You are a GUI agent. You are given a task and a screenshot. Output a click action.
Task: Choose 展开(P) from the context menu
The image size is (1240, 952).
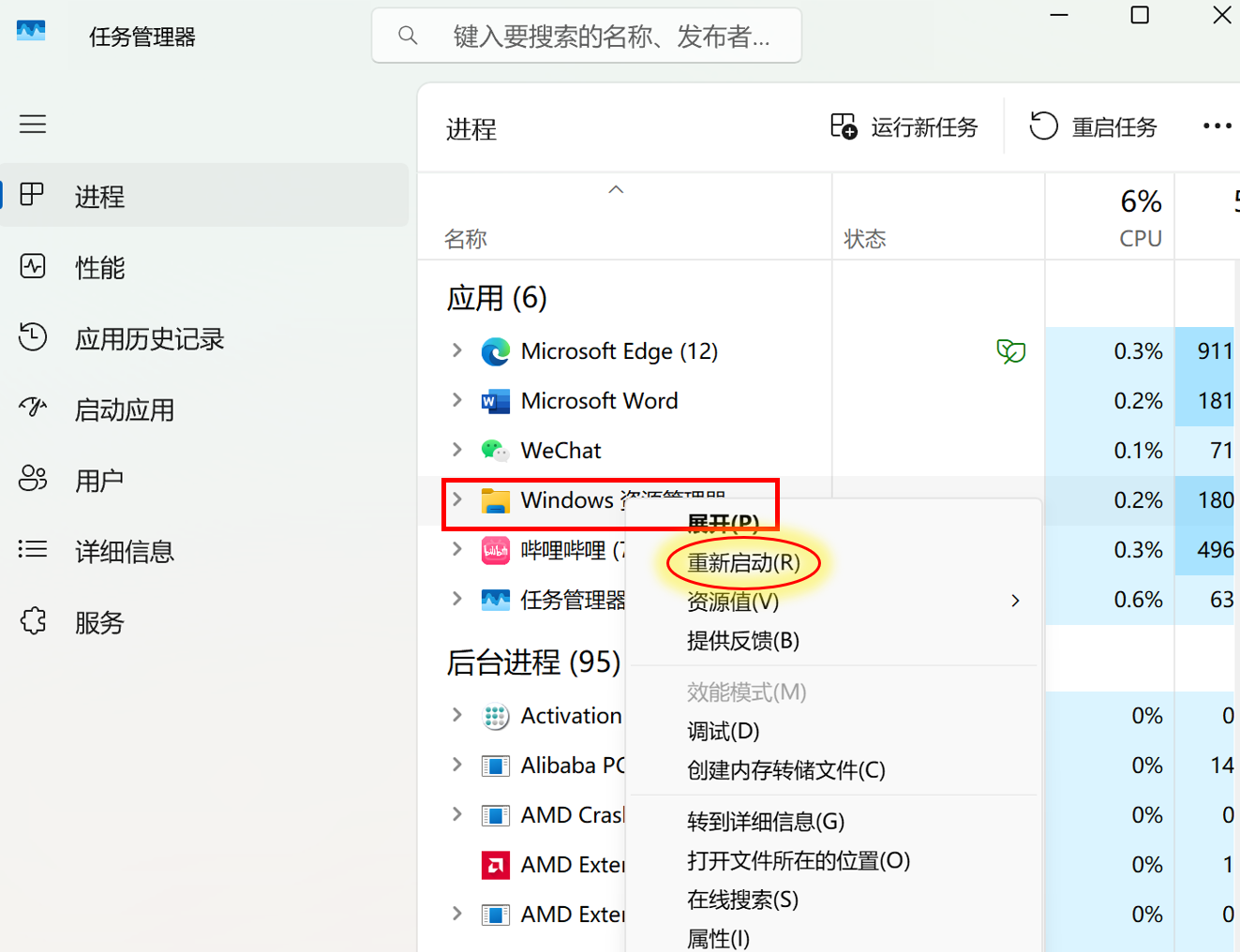pyautogui.click(x=723, y=523)
